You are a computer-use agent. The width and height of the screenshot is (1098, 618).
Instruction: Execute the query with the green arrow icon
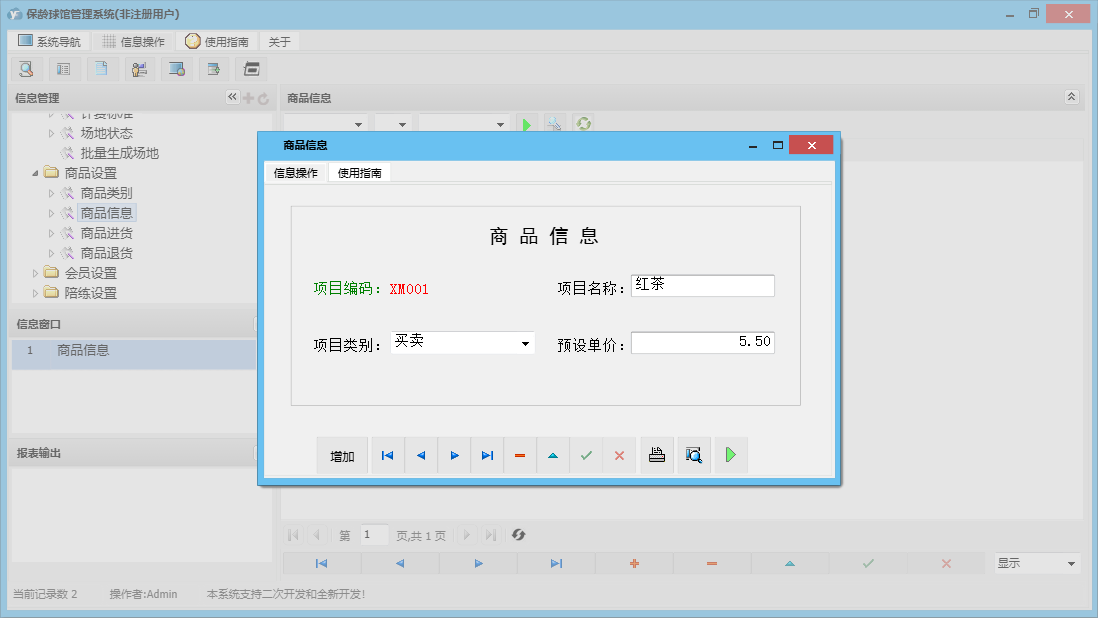pyautogui.click(x=527, y=123)
